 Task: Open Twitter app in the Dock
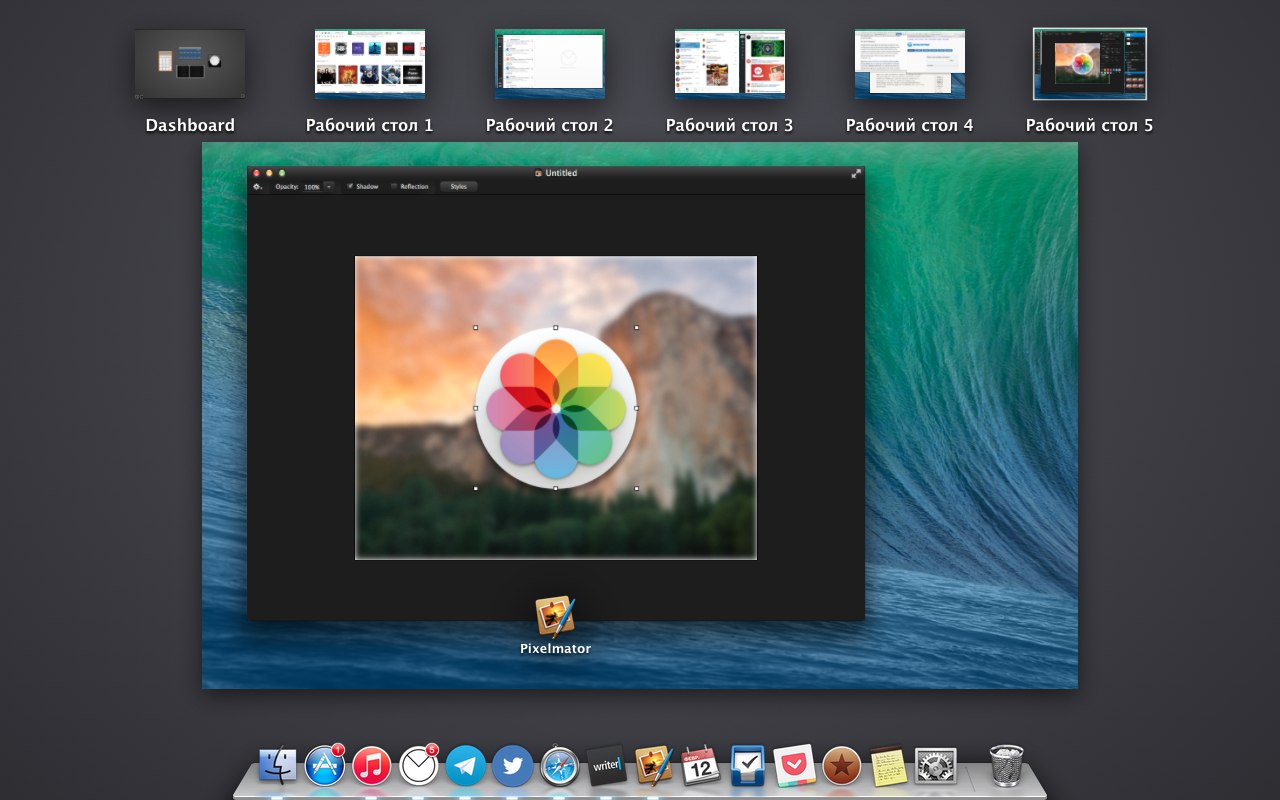pyautogui.click(x=512, y=766)
